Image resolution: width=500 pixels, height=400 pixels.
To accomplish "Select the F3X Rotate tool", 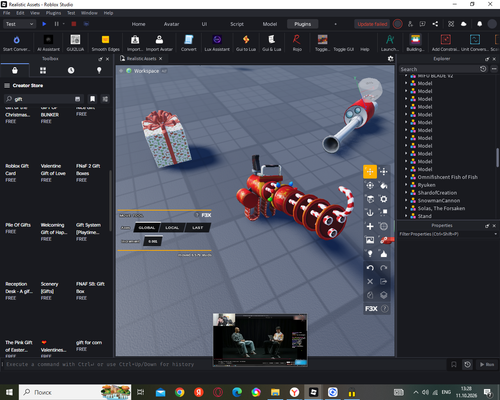I will click(370, 185).
